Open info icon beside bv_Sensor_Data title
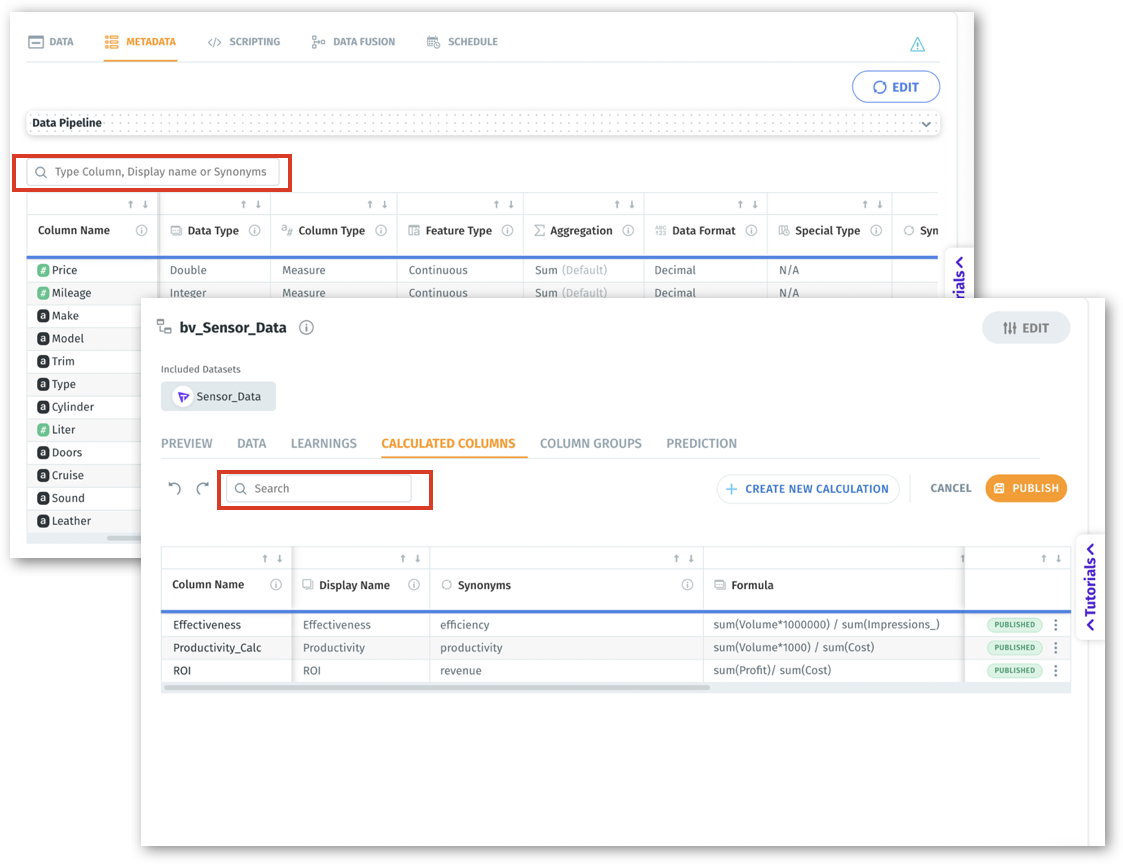Viewport: 1123px width, 864px height. (307, 328)
